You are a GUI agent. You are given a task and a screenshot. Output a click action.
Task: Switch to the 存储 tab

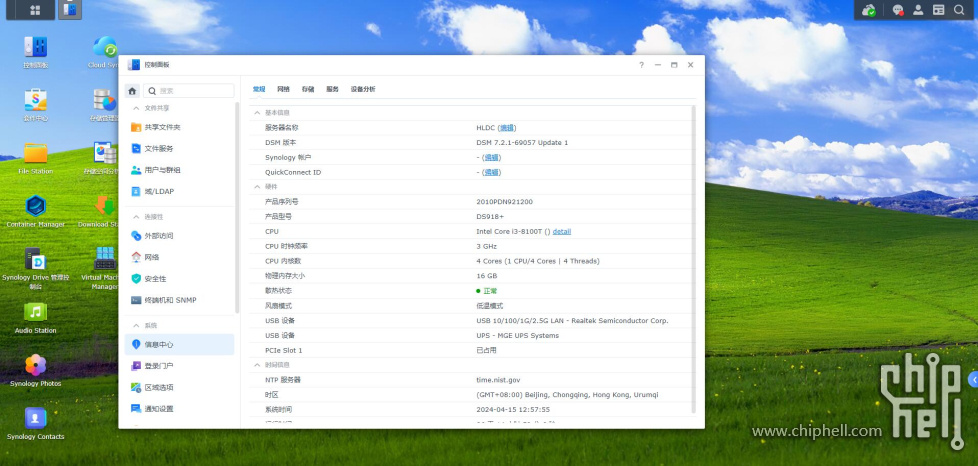pos(307,89)
